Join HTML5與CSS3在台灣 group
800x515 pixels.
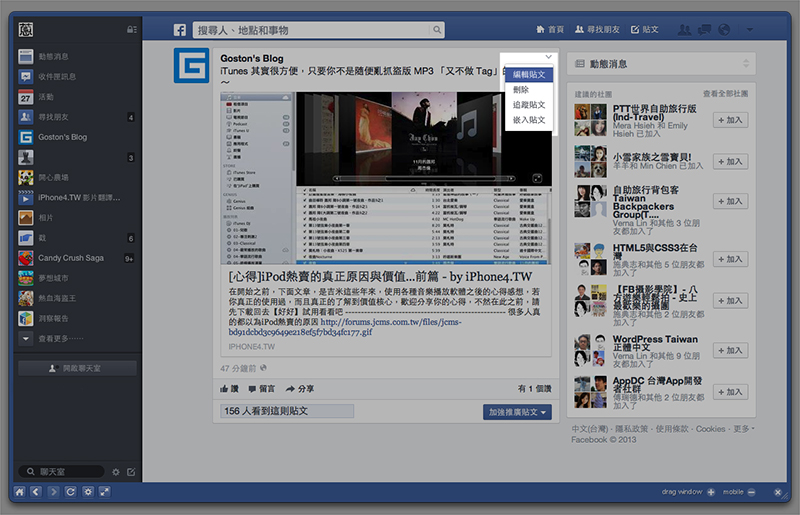tap(730, 259)
